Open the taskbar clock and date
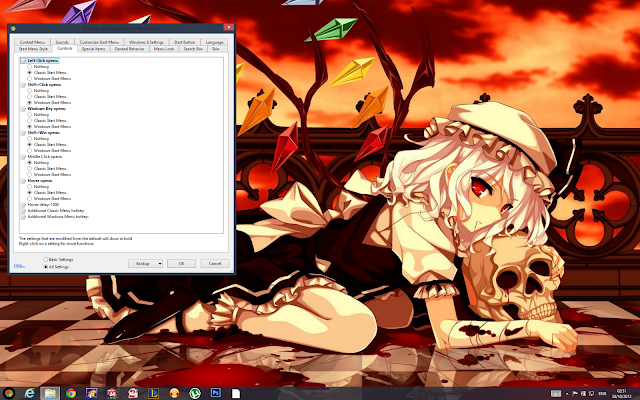Image resolution: width=640 pixels, height=400 pixels. point(622,393)
